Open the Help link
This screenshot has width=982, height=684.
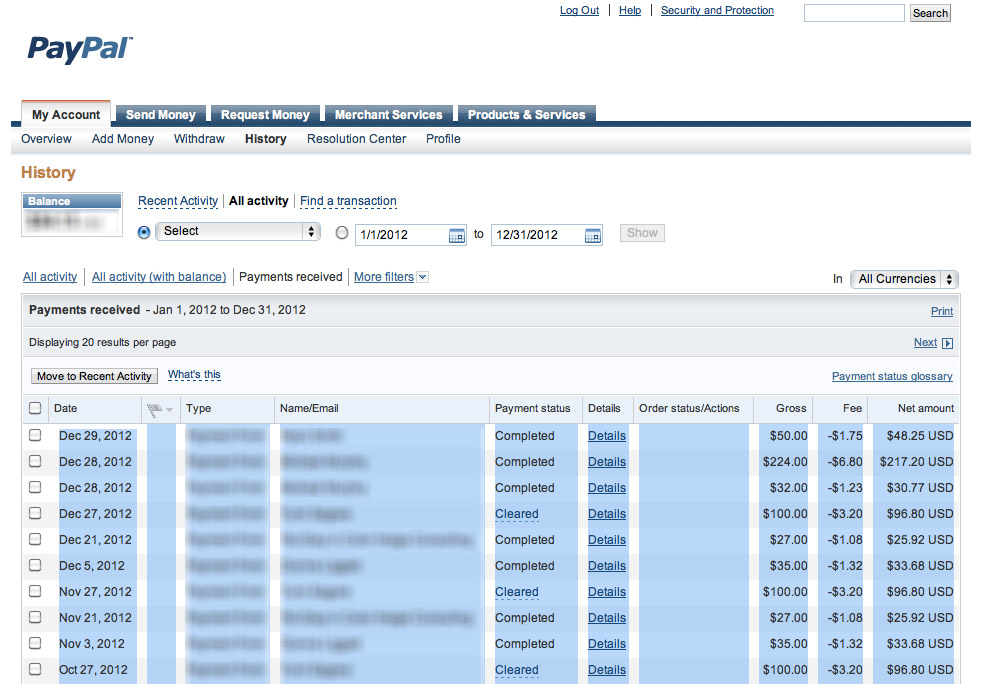[630, 11]
